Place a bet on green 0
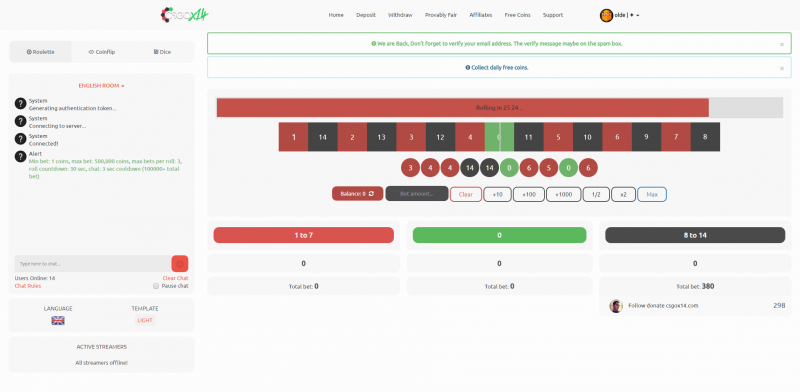800x392 pixels. coord(499,235)
